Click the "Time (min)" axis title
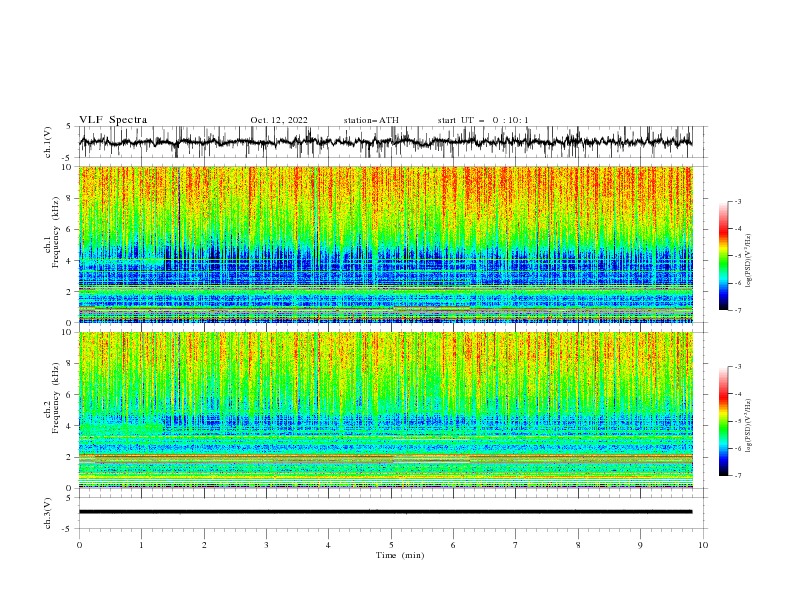 400,555
